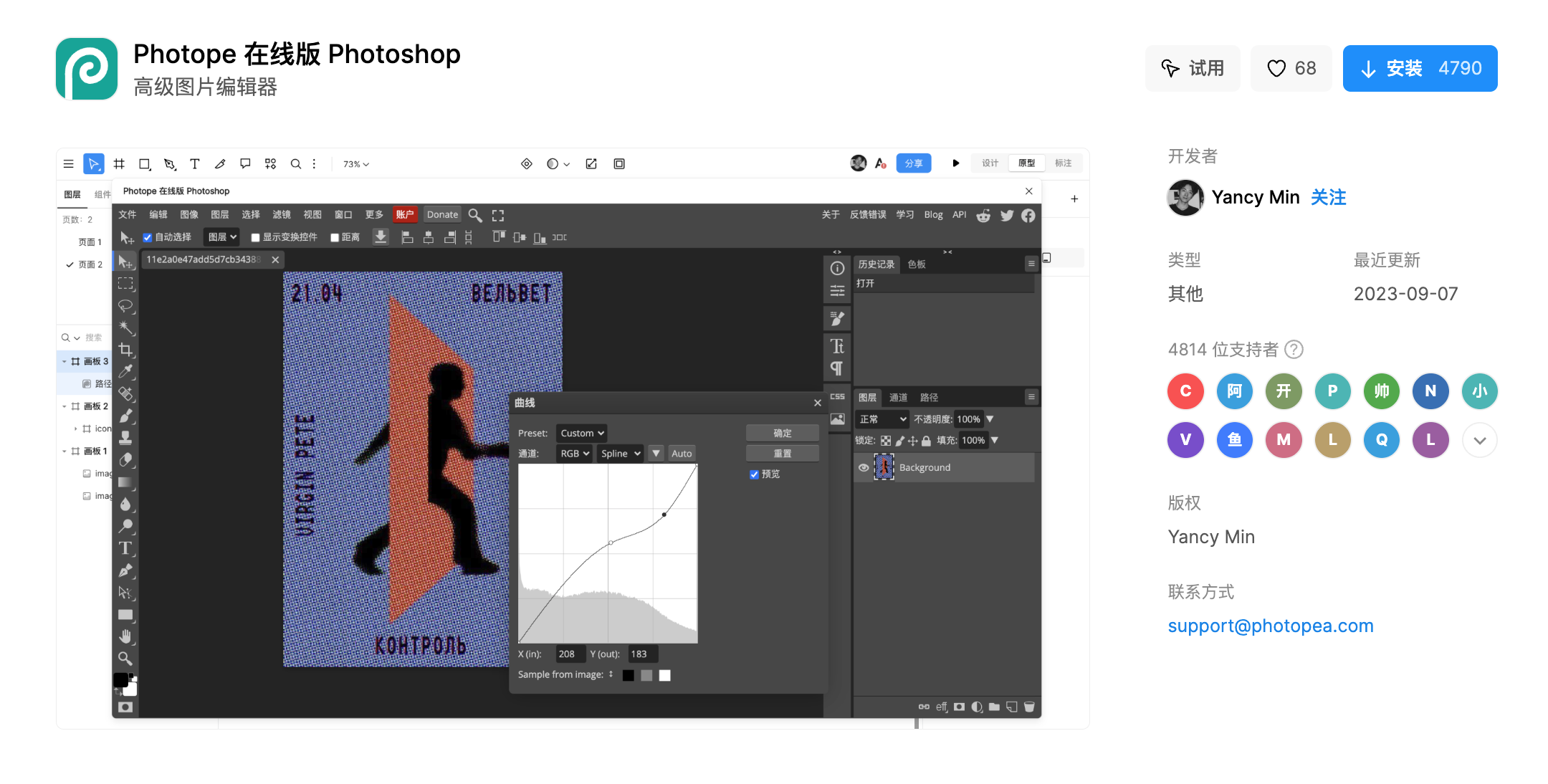Screen dimensions: 1548x784
Task: Hide the Background layer with eye icon
Action: (864, 467)
